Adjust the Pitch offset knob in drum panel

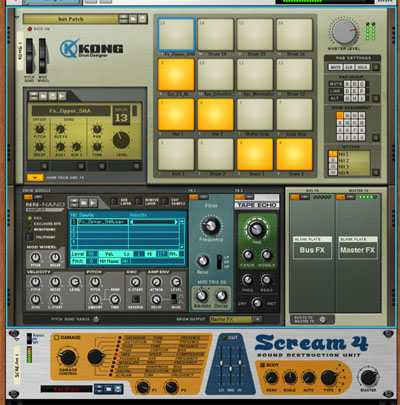(x=39, y=129)
